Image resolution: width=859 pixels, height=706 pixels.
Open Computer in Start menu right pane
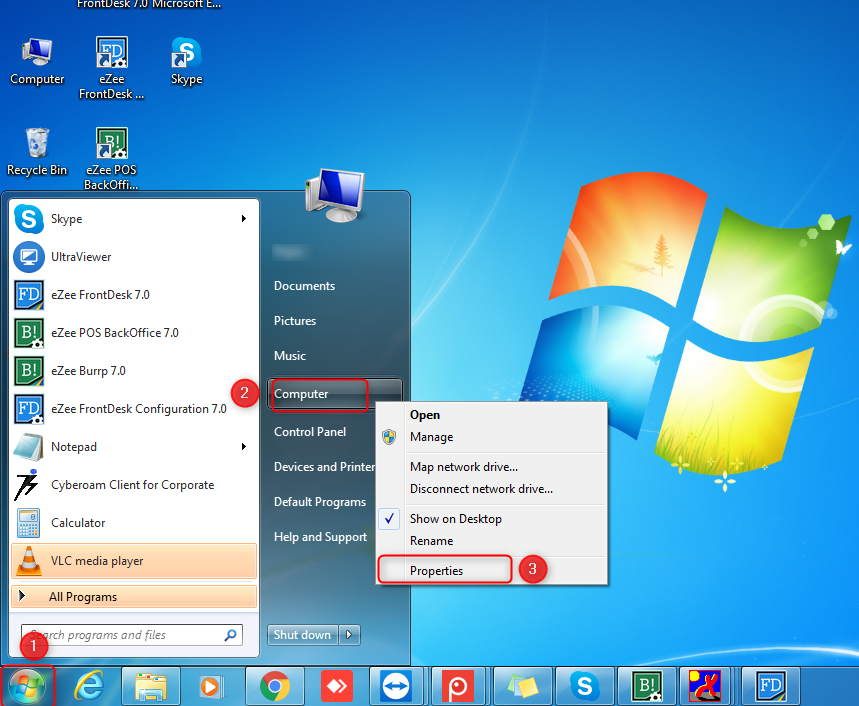334,394
